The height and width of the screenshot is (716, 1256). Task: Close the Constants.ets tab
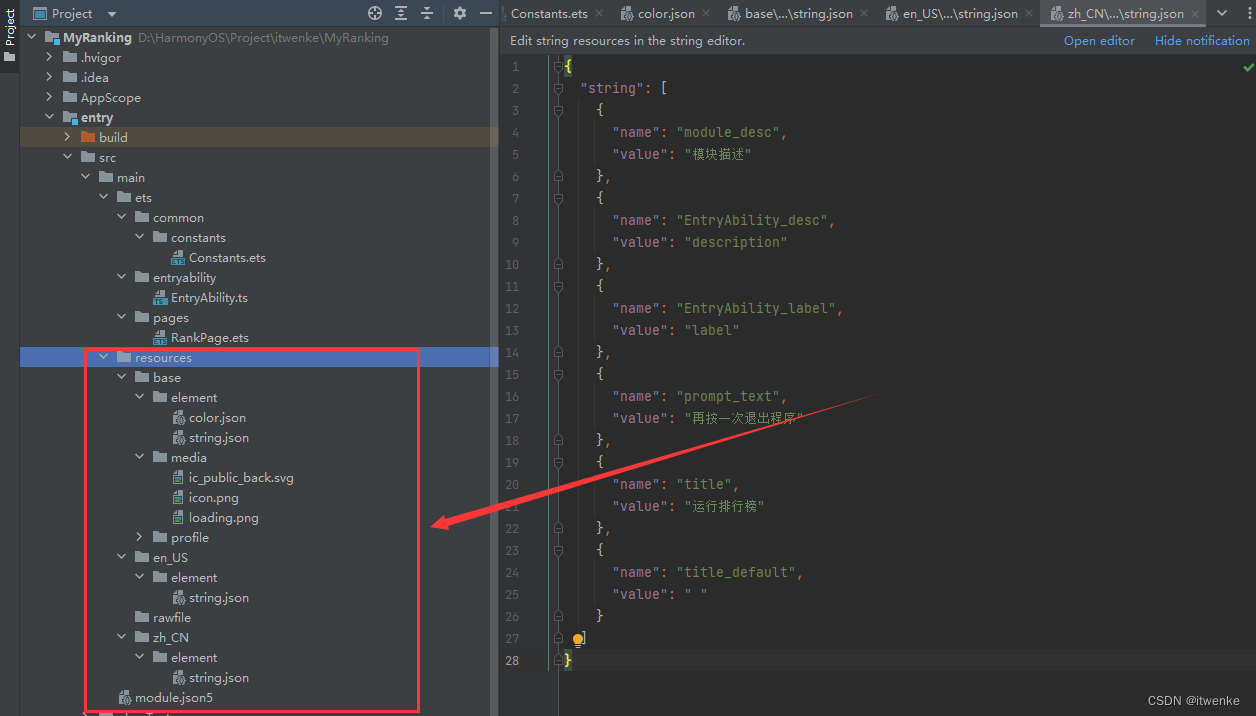tap(598, 13)
